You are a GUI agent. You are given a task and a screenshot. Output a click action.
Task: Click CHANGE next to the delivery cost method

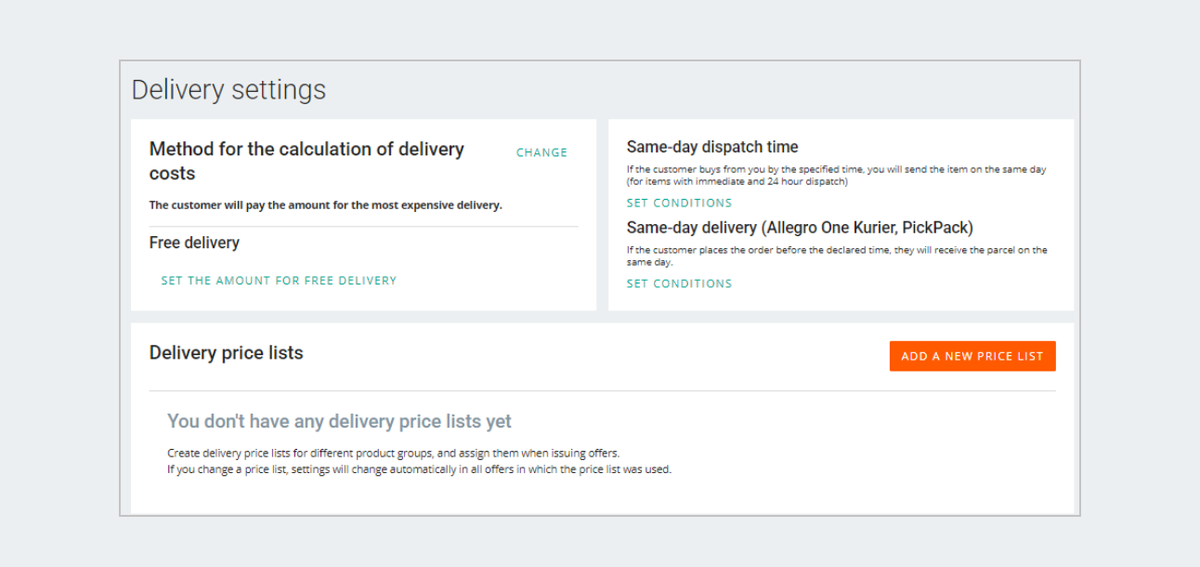point(541,153)
